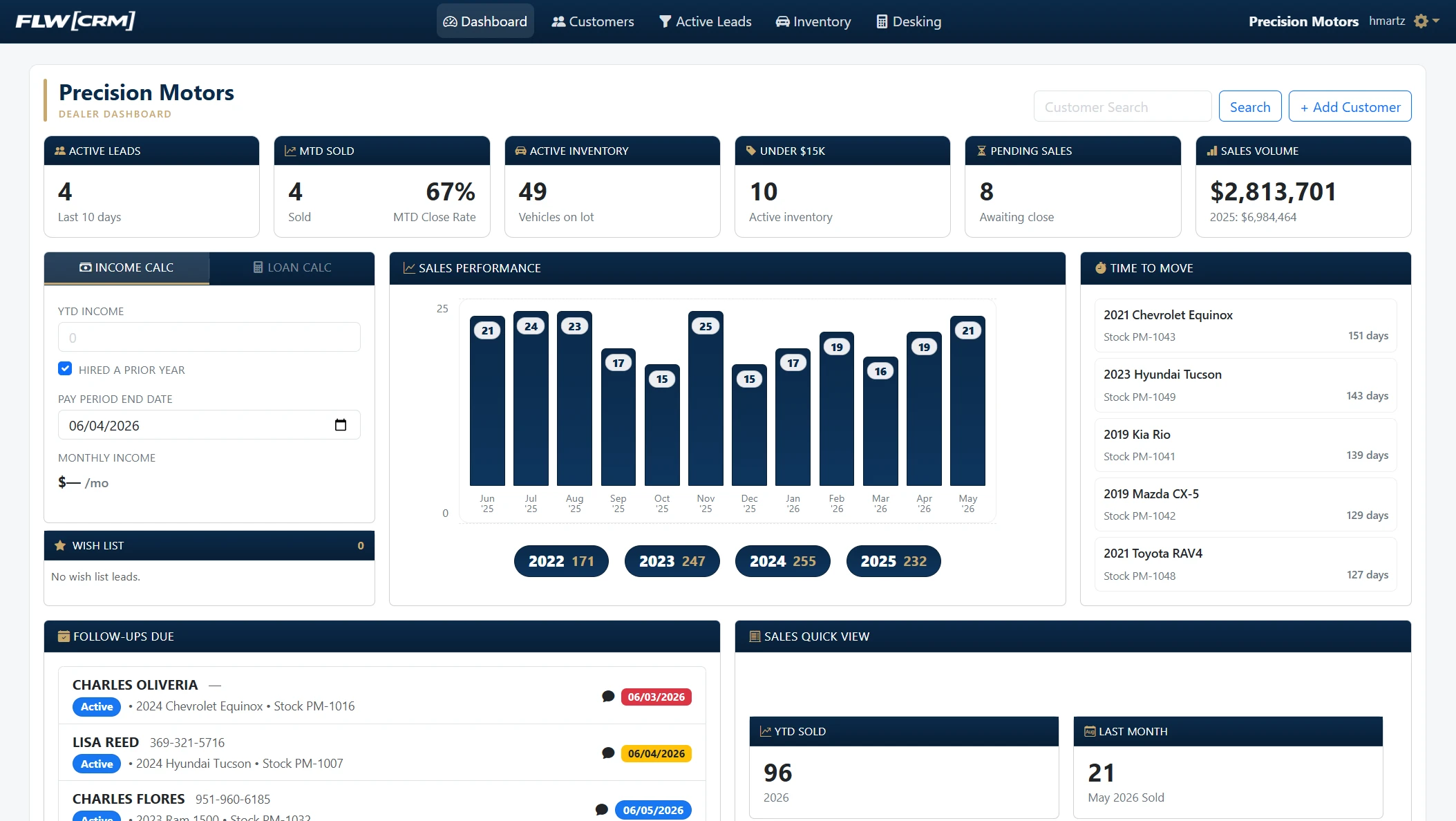Click the MTD Sold chart icon

(x=290, y=151)
